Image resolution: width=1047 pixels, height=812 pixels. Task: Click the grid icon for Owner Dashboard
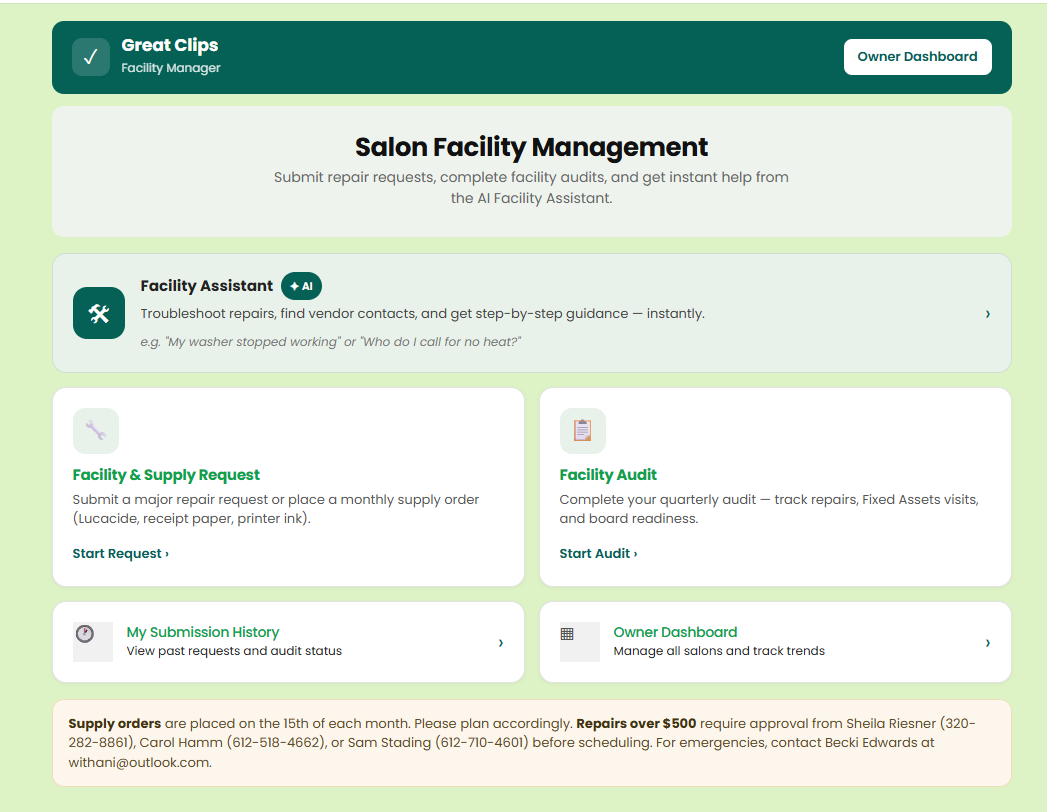tap(567, 634)
